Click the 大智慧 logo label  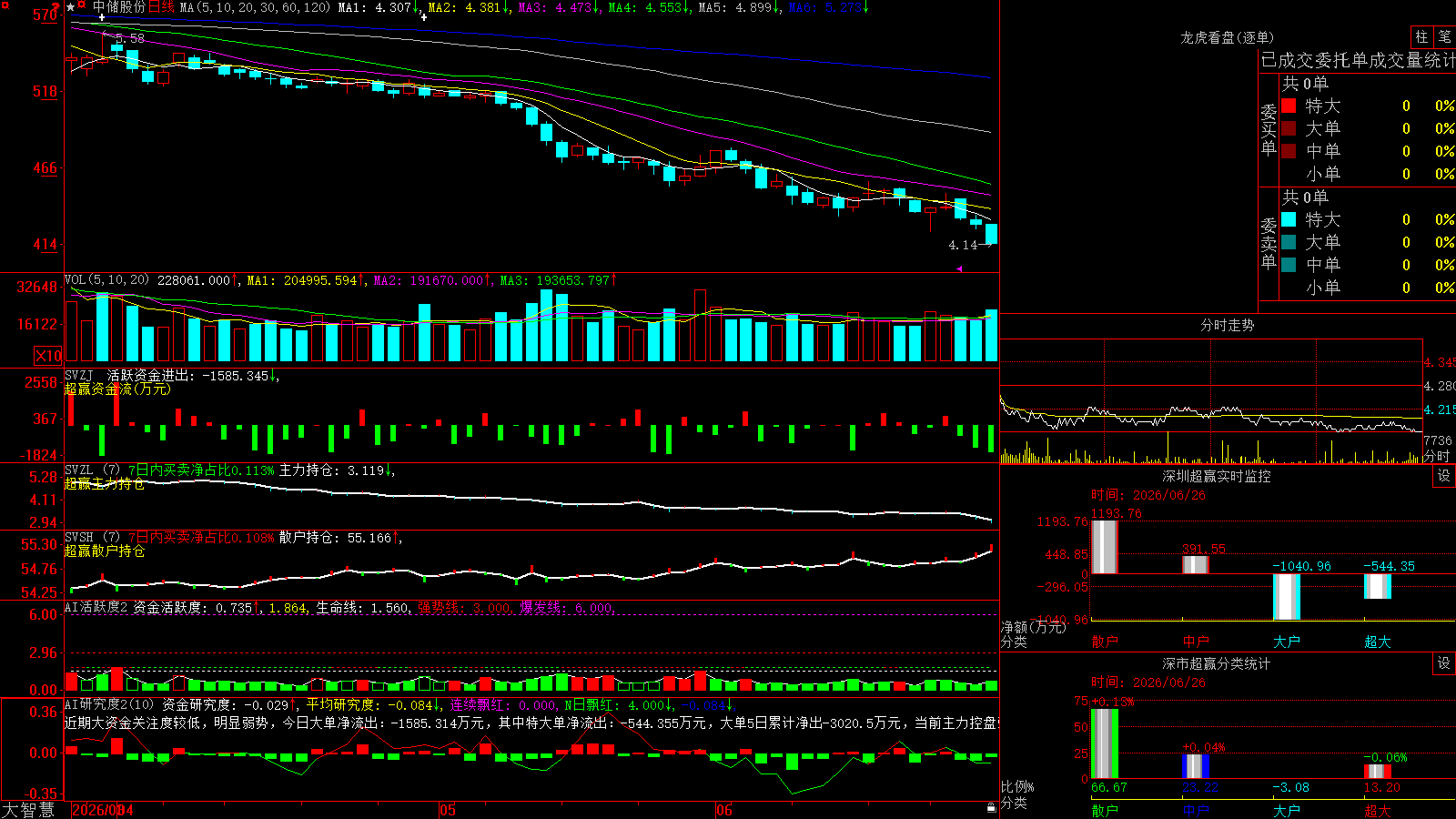pos(28,810)
